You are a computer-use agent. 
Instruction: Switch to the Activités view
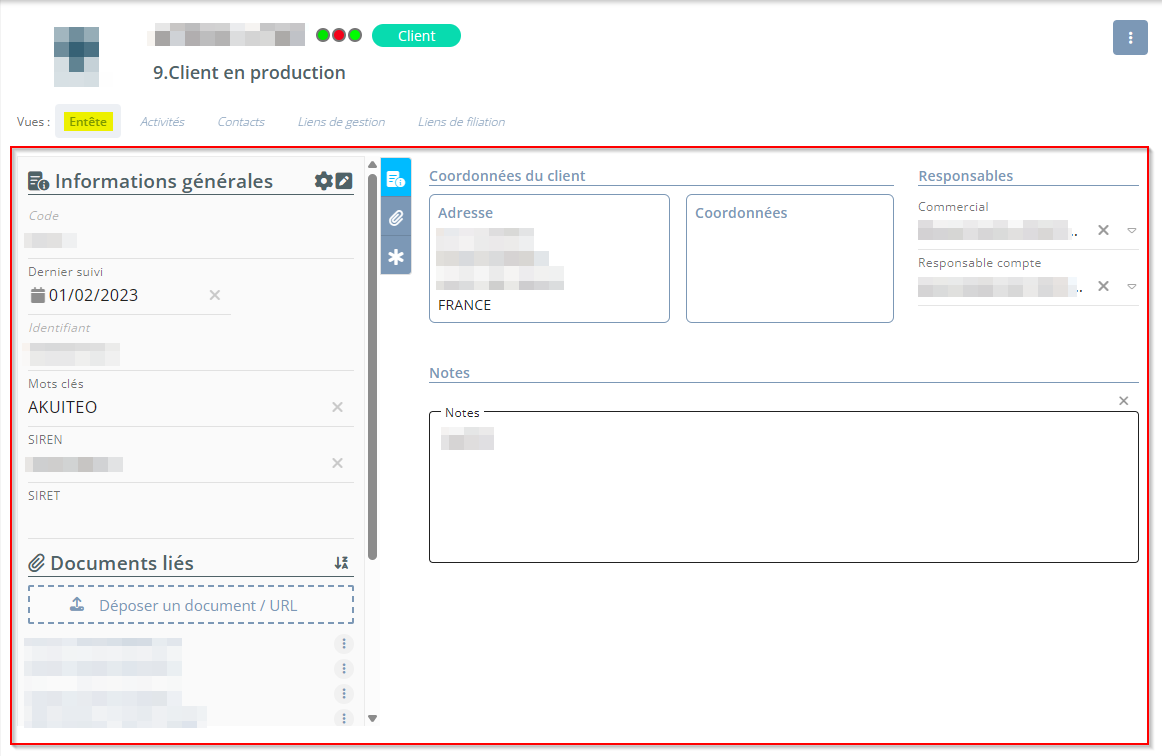coord(162,122)
